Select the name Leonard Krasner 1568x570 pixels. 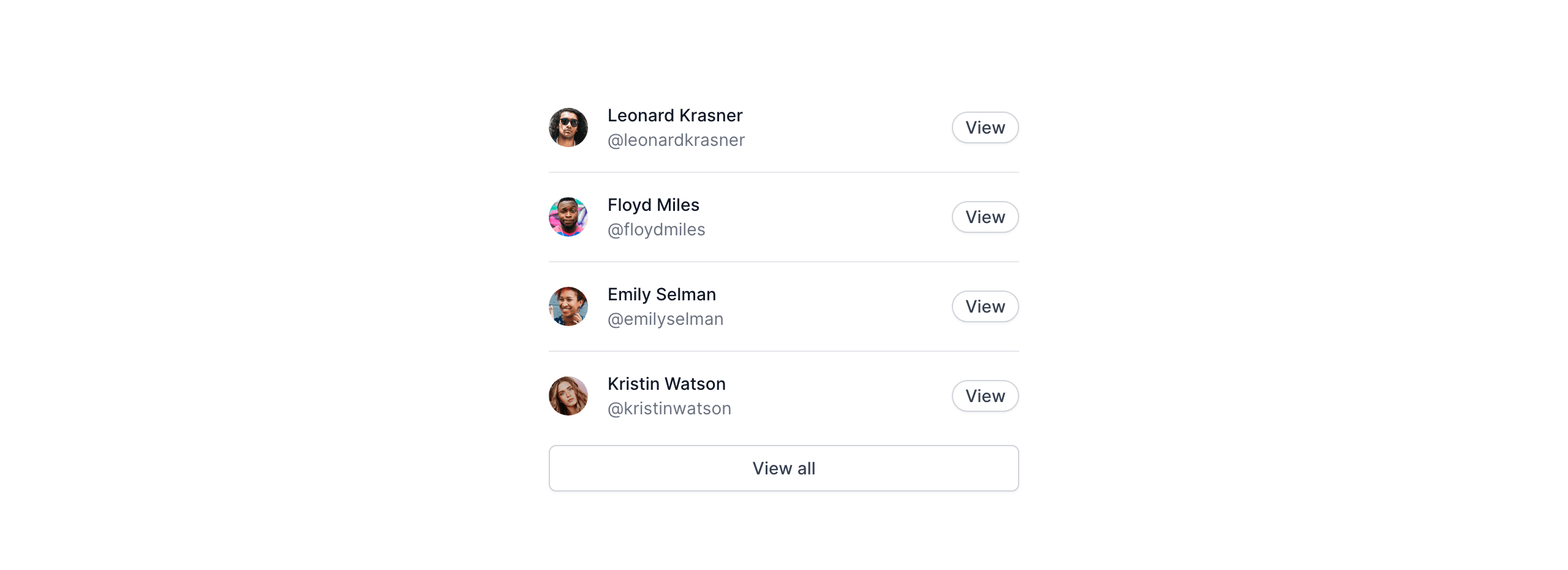[674, 115]
